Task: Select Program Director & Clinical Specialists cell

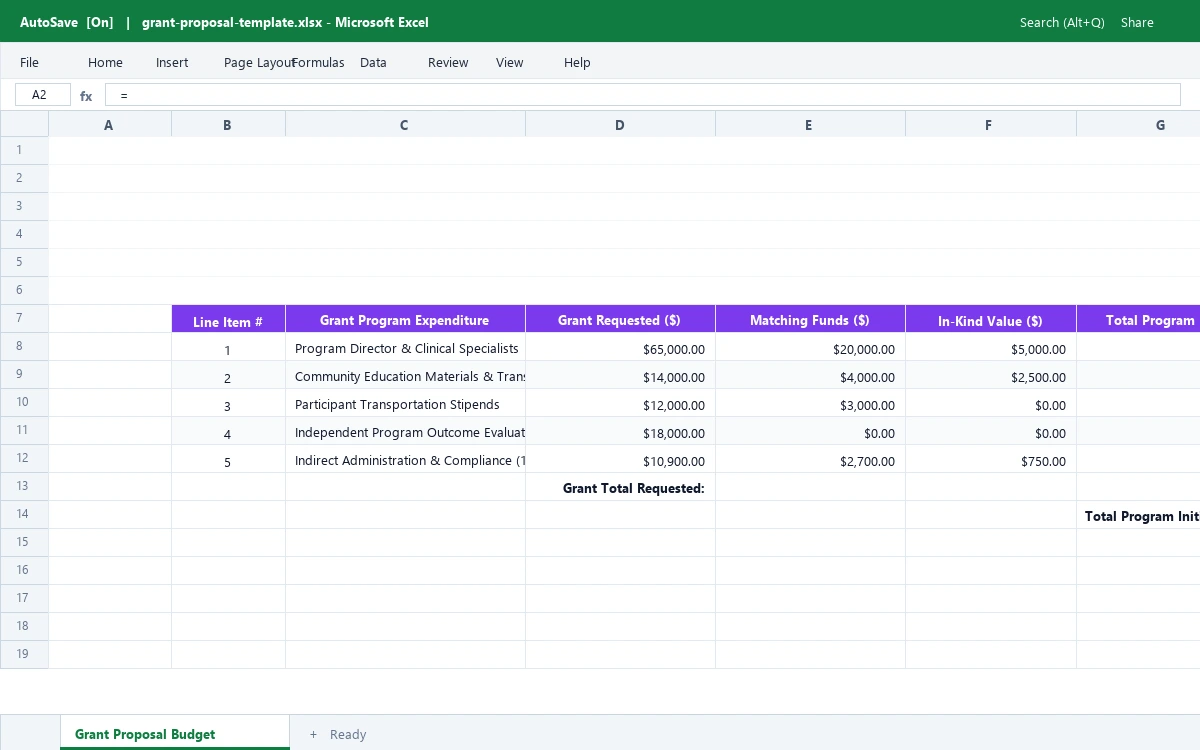Action: point(405,347)
